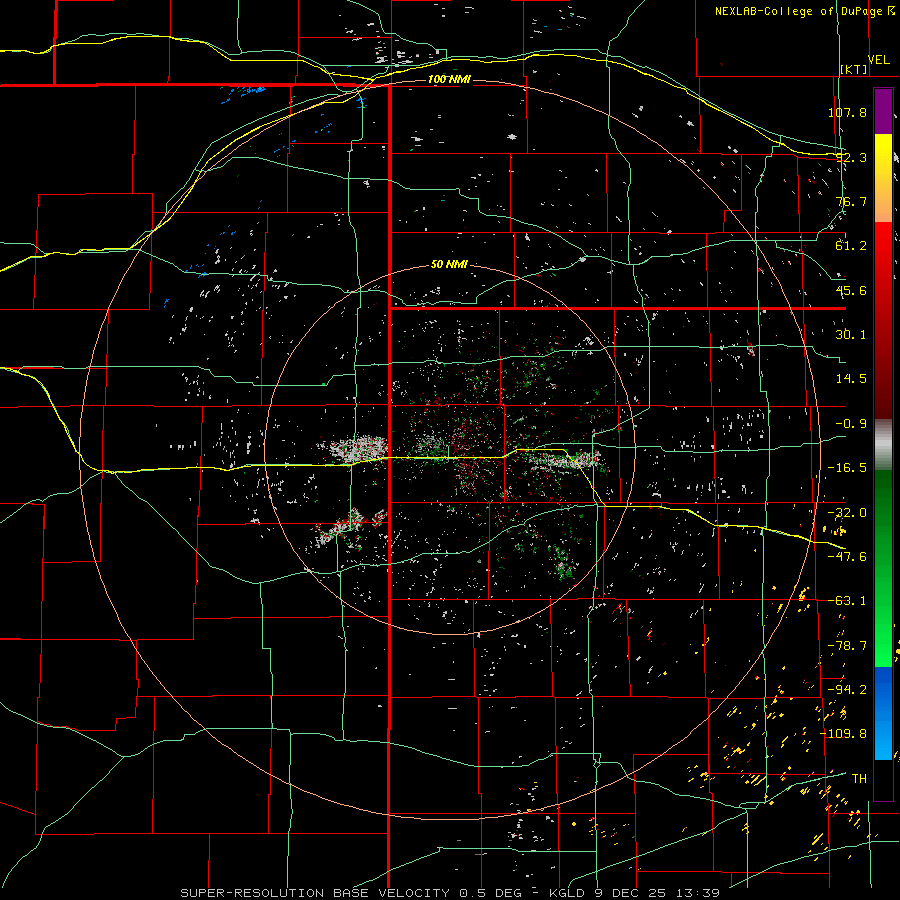This screenshot has width=900, height=900.
Task: Click the -78.7 velocity scale value
Action: tap(847, 646)
